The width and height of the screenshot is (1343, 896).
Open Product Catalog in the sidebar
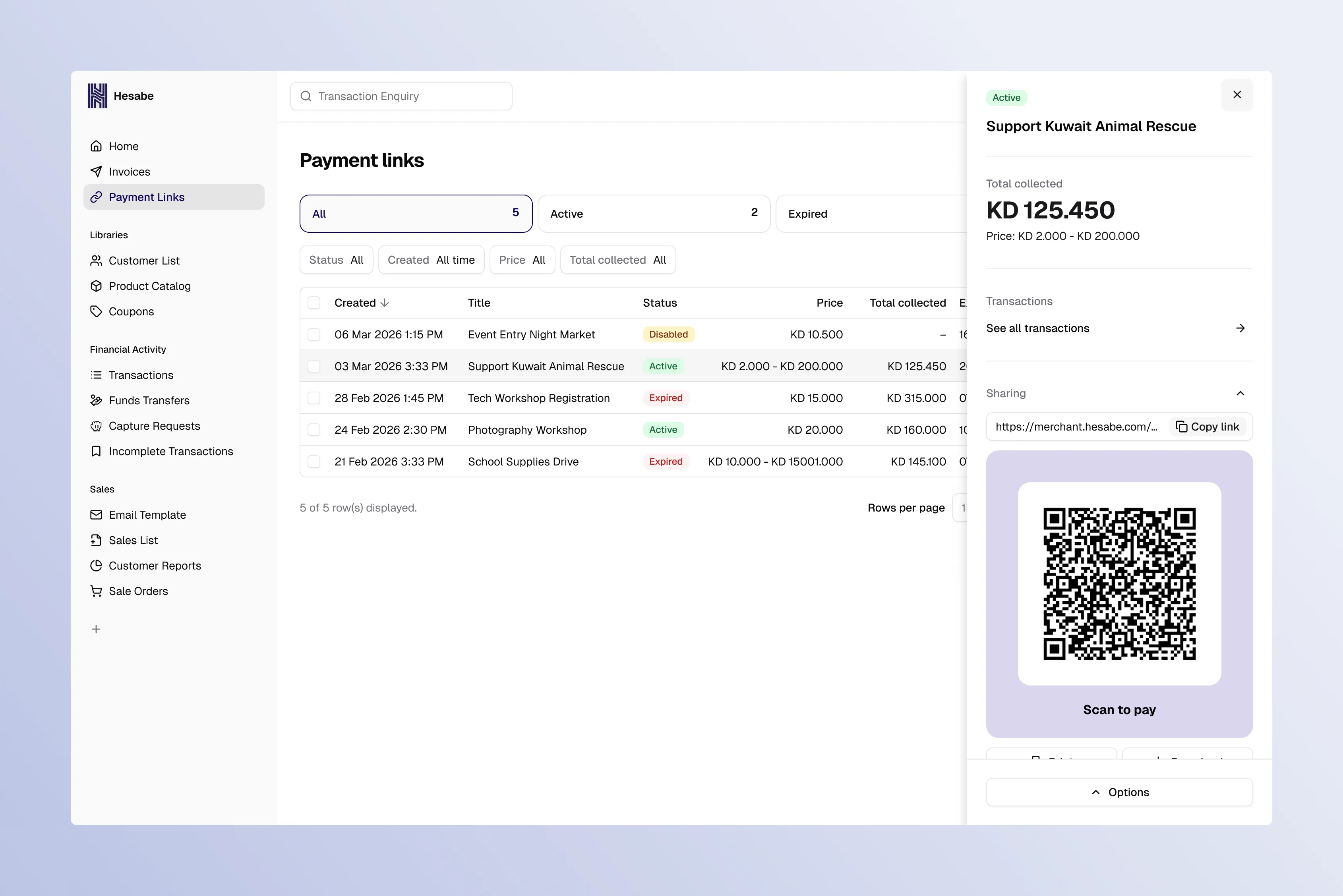click(174, 286)
